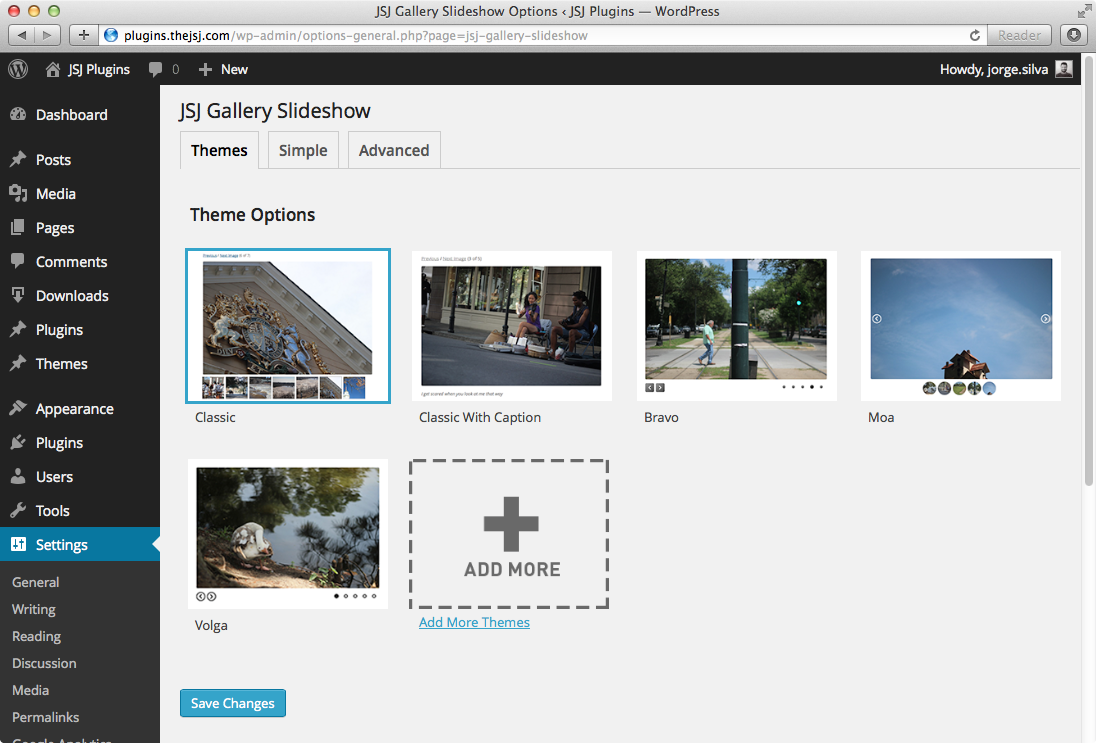Click the home icon beside JSJ Plugins
The image size is (1096, 743).
(52, 69)
